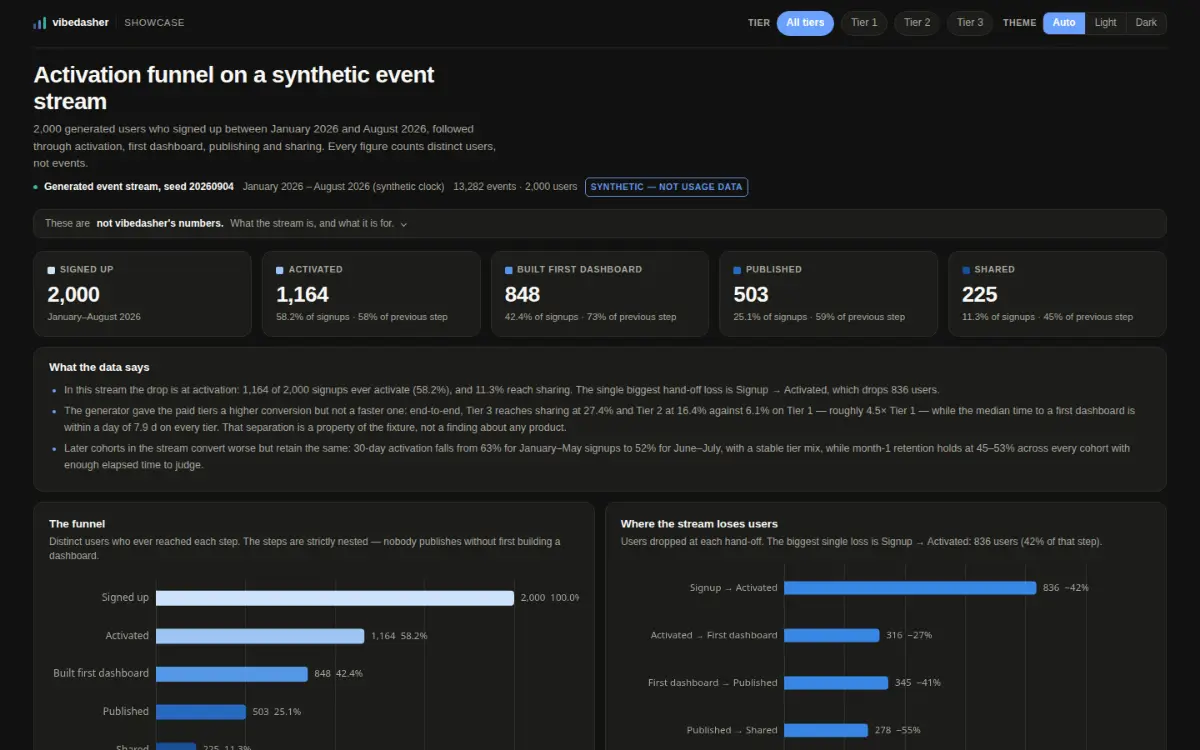Click the 'Activation funnel on a synthetic event stream' heading
Viewport: 1200px width, 750px height.
click(x=234, y=88)
